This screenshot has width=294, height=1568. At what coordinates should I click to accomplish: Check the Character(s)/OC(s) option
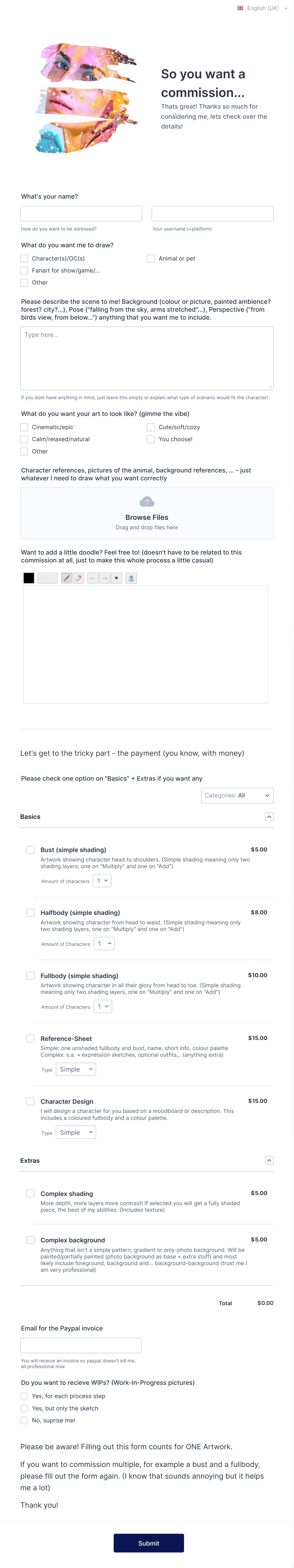24,258
